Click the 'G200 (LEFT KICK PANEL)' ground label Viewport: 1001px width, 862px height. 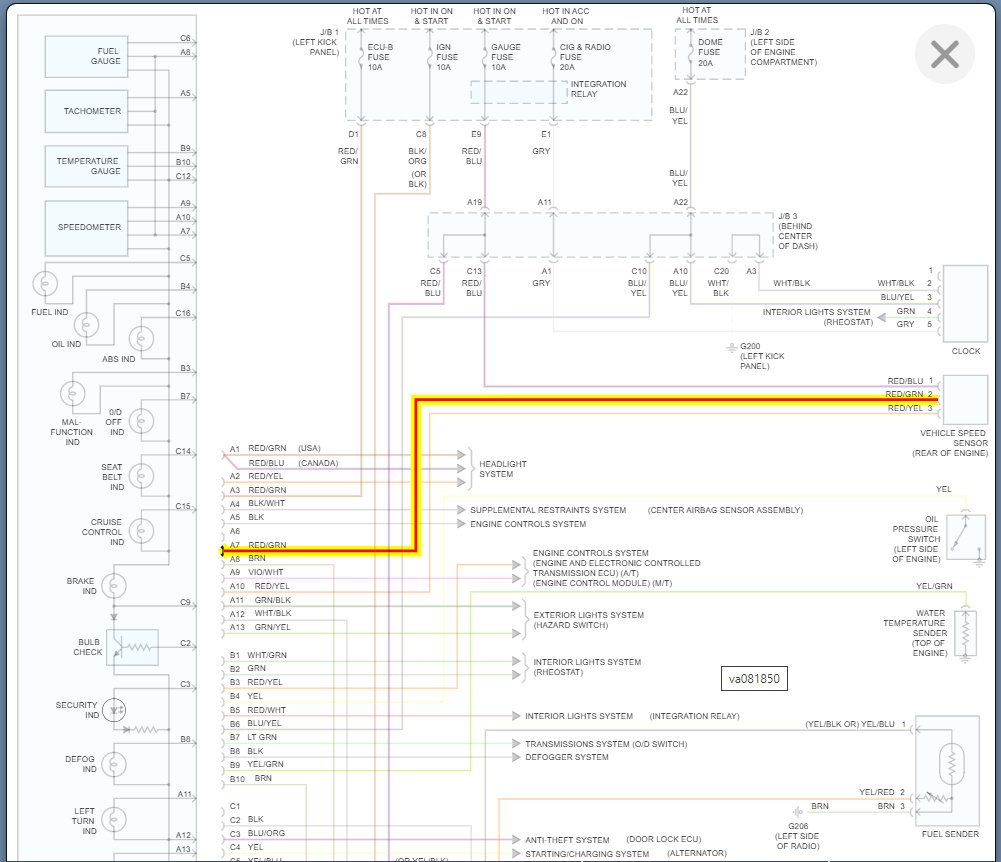click(762, 356)
